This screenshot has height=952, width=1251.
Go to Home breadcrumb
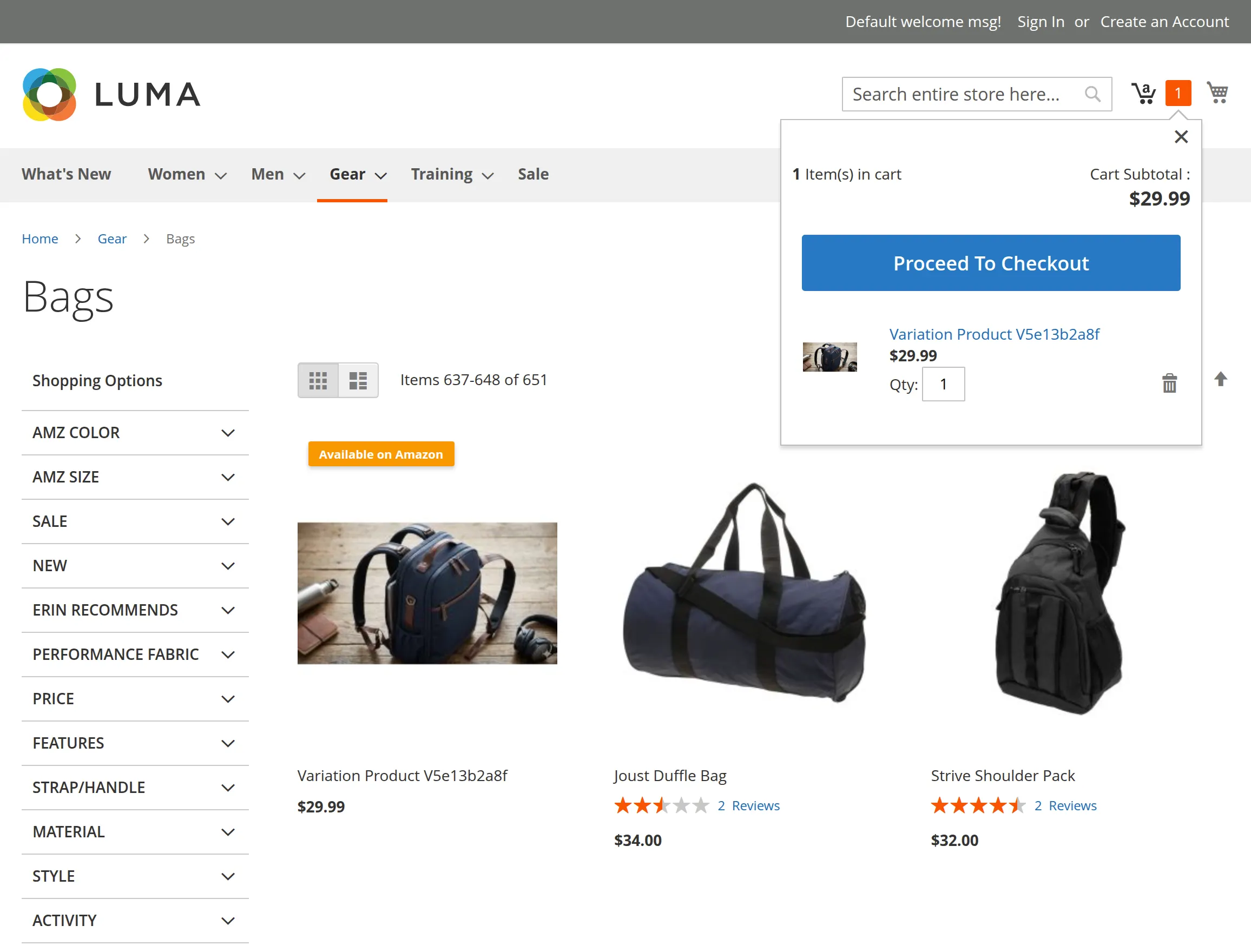(x=39, y=239)
